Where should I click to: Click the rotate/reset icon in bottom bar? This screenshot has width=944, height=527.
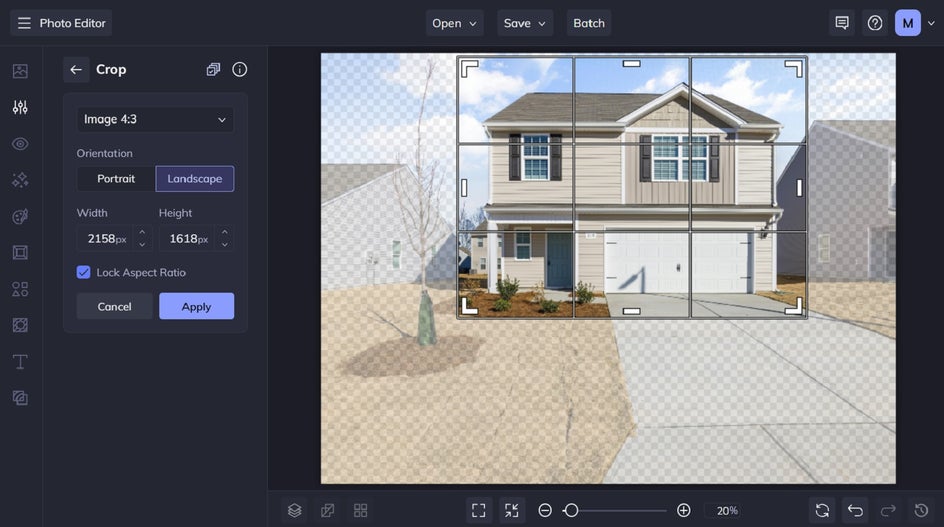822,510
